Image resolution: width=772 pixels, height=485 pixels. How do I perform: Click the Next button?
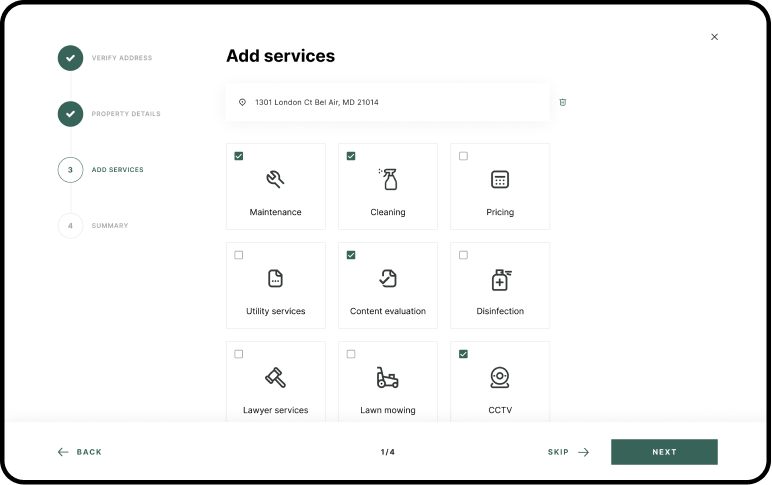(x=664, y=452)
